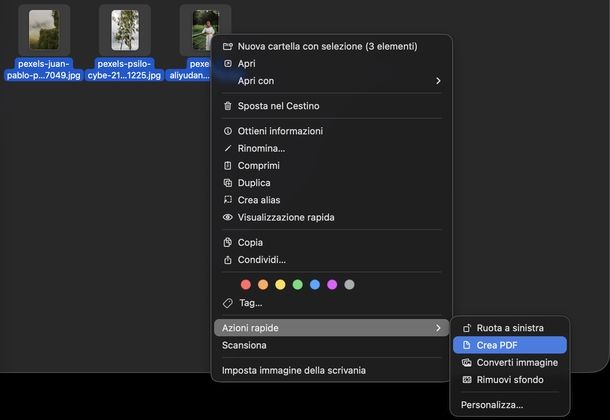
Task: Choose Converti immagine
Action: tap(510, 362)
